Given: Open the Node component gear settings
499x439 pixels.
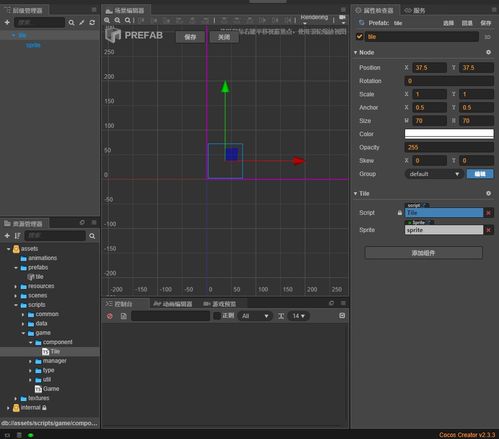Looking at the screenshot, I should (x=488, y=52).
